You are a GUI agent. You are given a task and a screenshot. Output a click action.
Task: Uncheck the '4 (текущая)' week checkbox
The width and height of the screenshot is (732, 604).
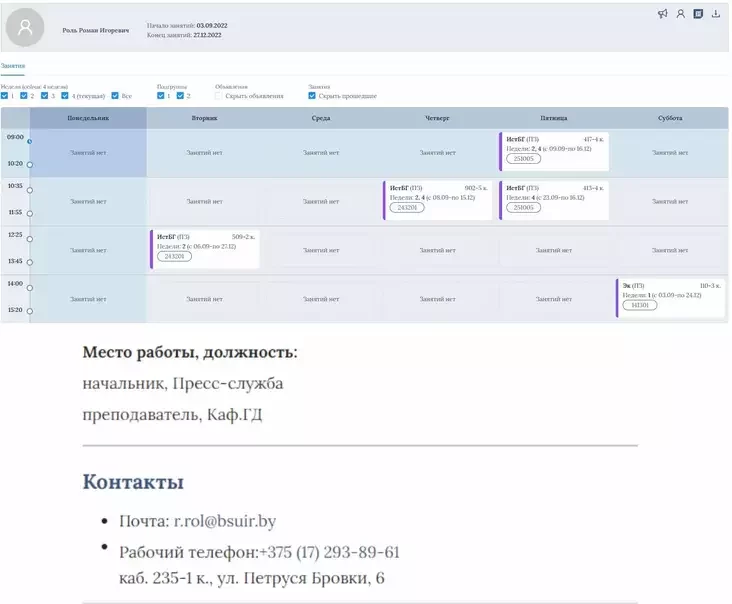(65, 96)
